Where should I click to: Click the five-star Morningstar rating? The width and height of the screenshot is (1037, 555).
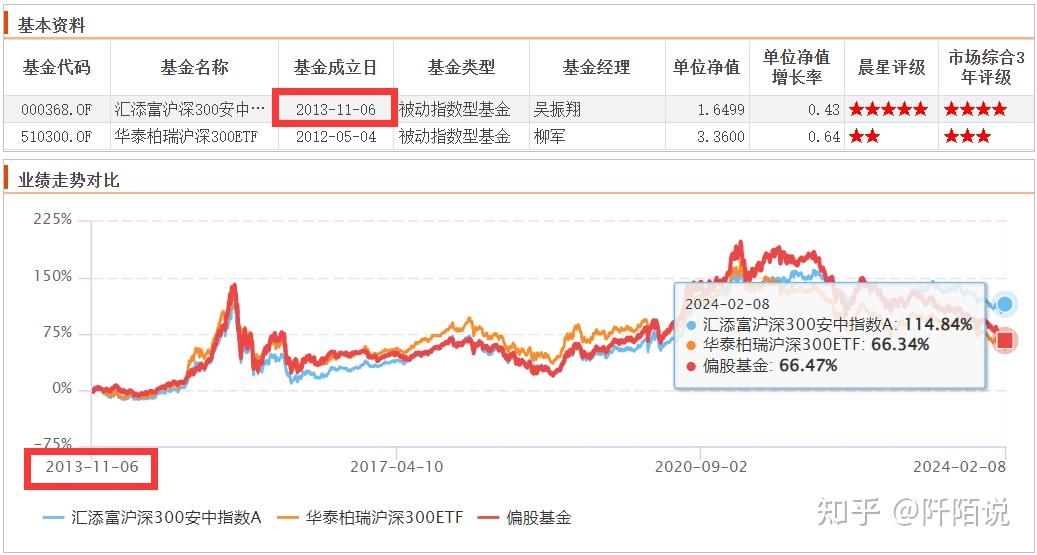[888, 110]
